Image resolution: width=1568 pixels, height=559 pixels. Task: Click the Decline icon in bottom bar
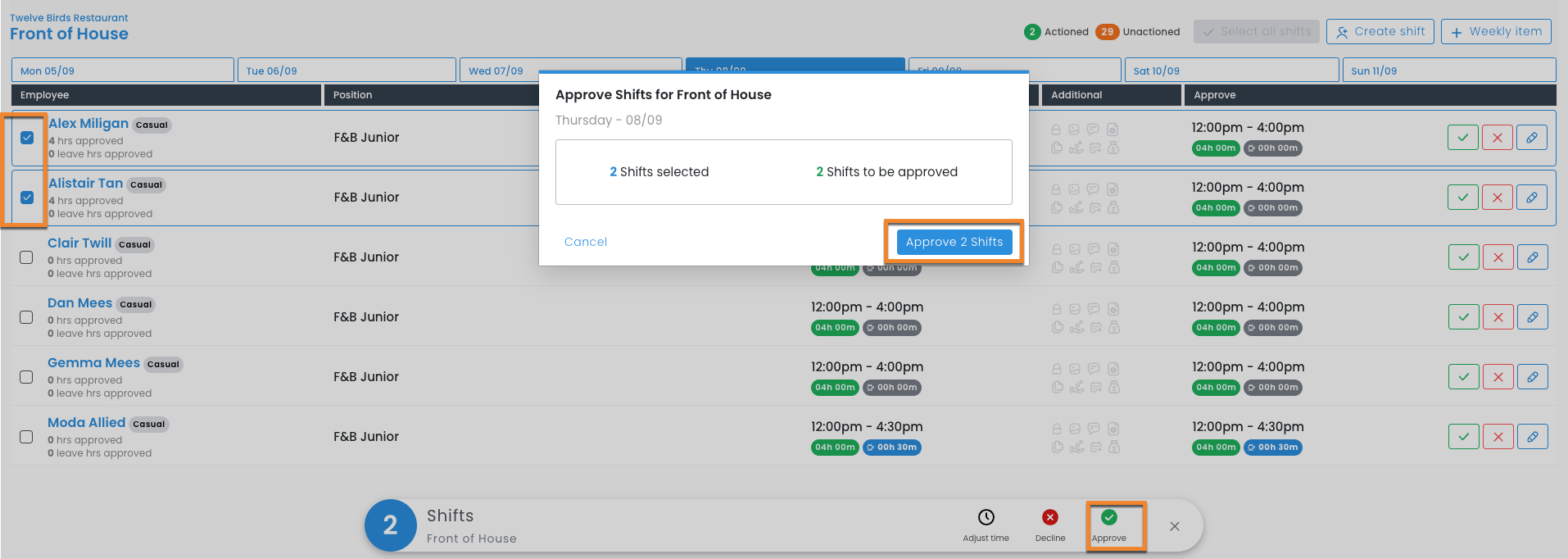click(x=1049, y=525)
